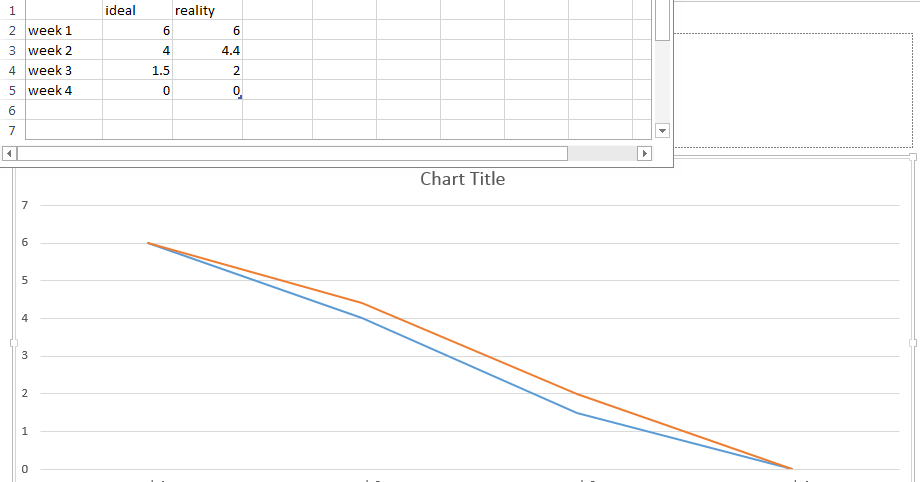Screen dimensions: 920x482
Task: Click the blue range-resize handle below reality column
Action: pos(240,98)
